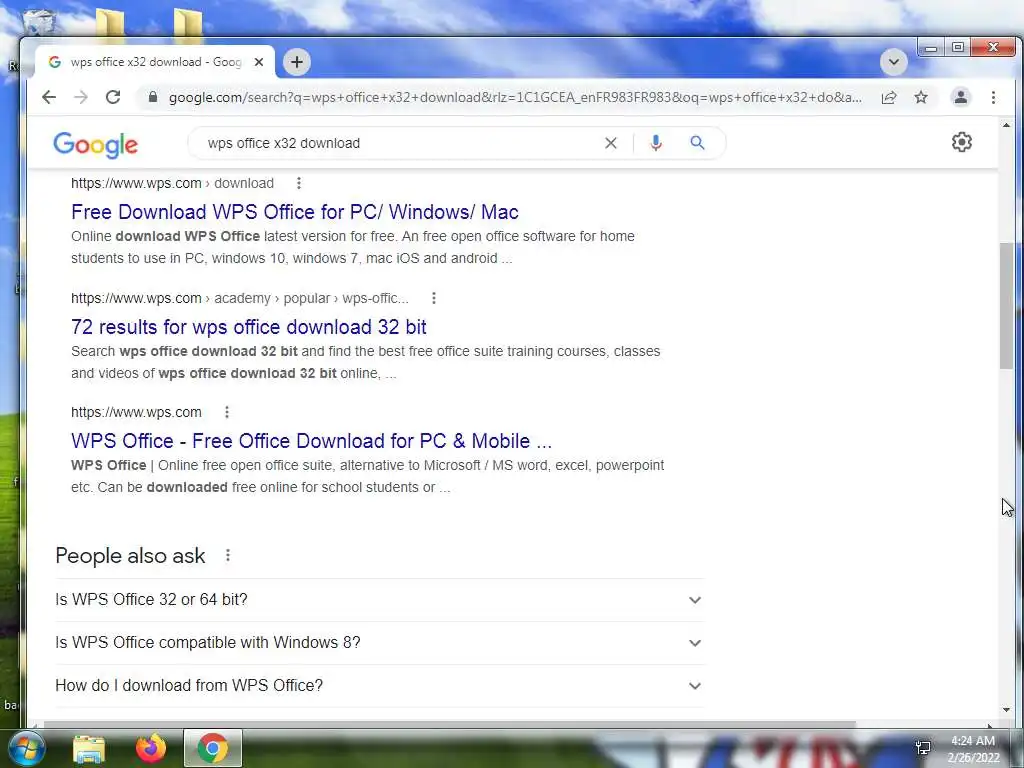Click the scrollbar down arrow
This screenshot has width=1024, height=768.
click(1006, 710)
